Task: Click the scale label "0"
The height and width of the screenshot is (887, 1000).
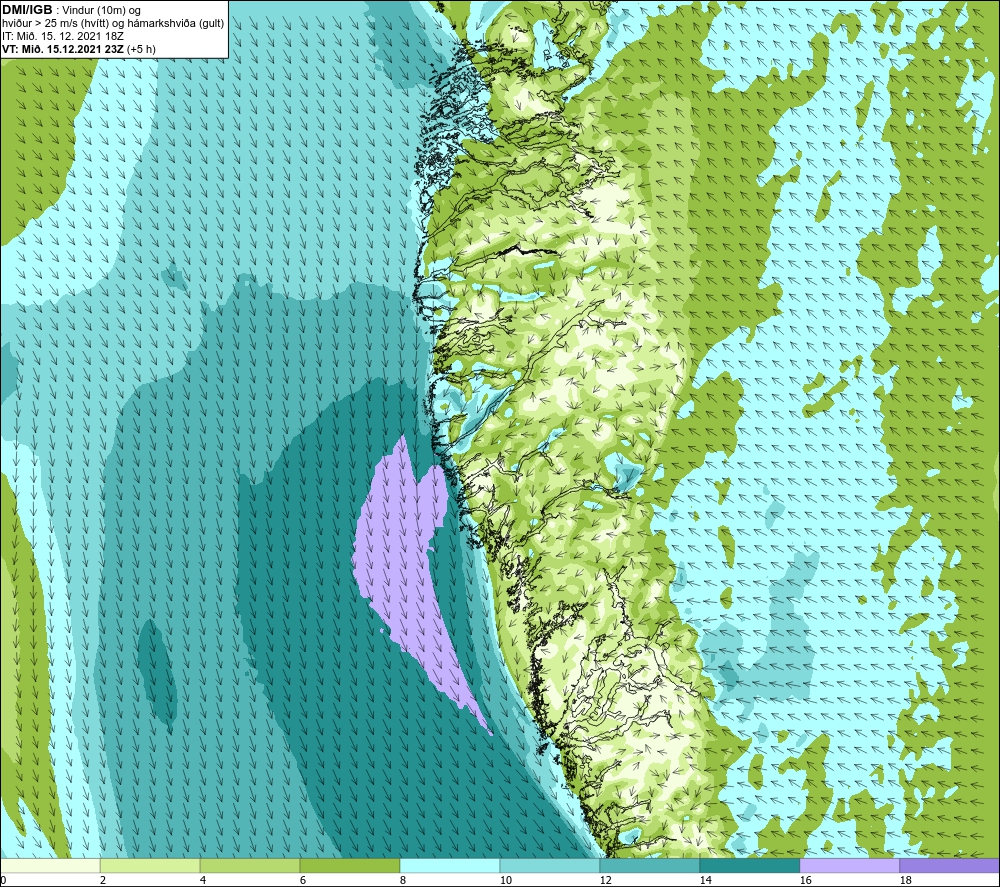Action: click(4, 880)
